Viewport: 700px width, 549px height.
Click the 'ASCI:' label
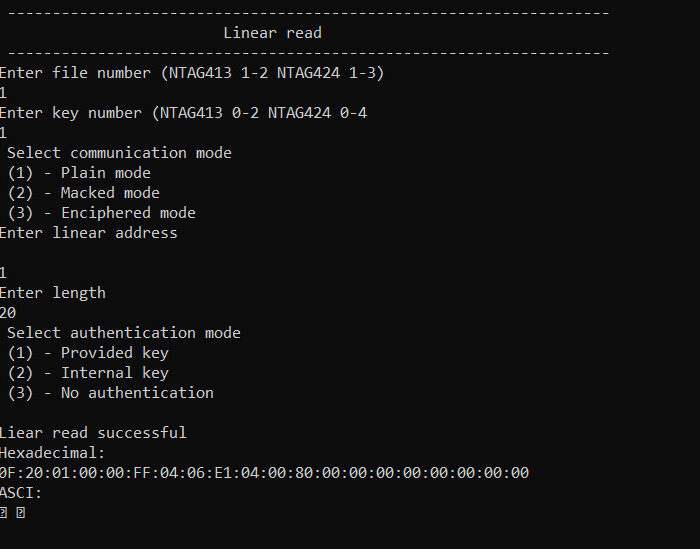[21, 493]
